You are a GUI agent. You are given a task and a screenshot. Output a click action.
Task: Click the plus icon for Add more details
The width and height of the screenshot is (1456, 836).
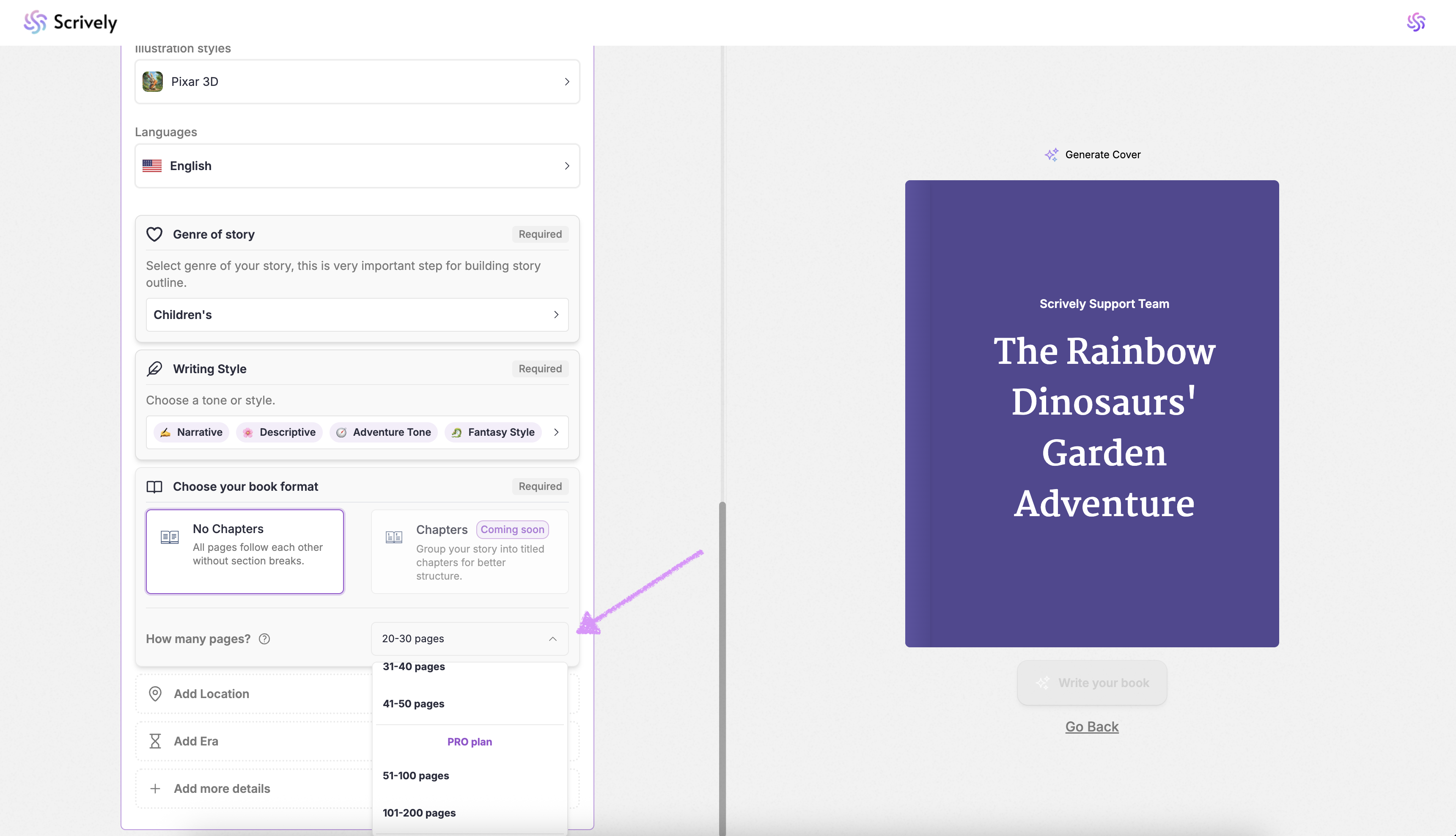coord(155,788)
